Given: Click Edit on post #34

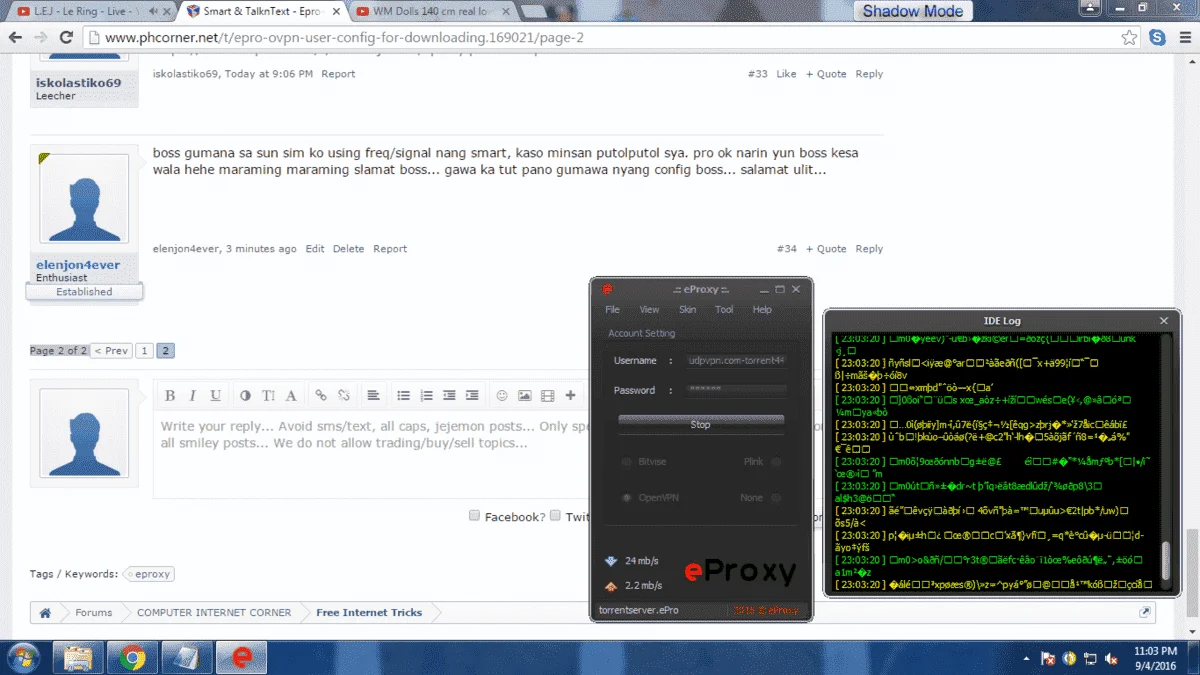Looking at the screenshot, I should [315, 249].
